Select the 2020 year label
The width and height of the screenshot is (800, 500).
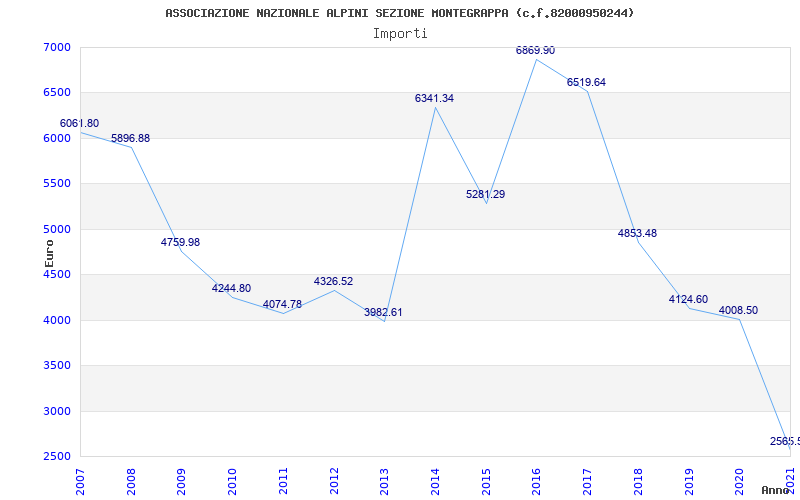pos(740,481)
